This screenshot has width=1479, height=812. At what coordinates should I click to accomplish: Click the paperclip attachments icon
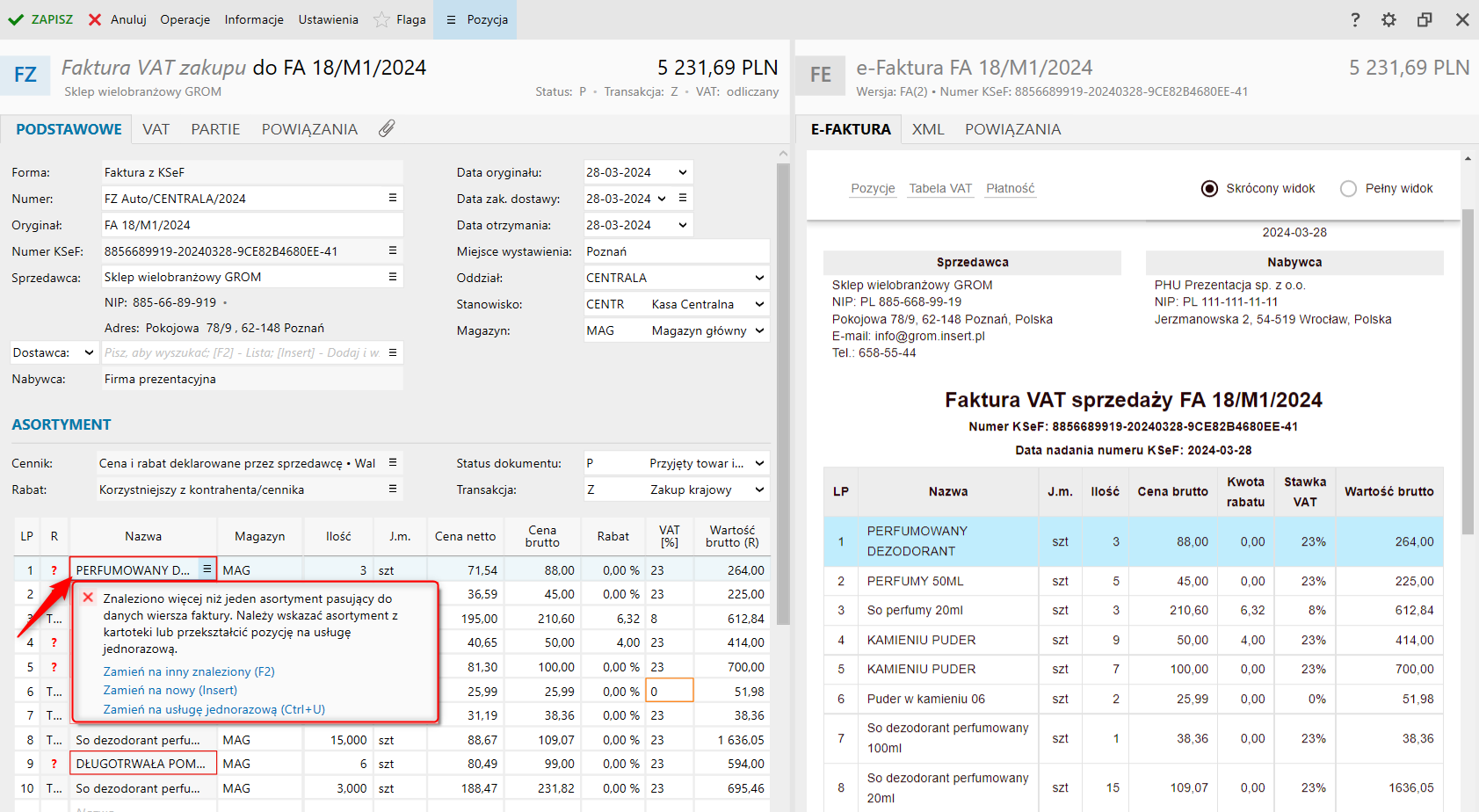coord(387,129)
